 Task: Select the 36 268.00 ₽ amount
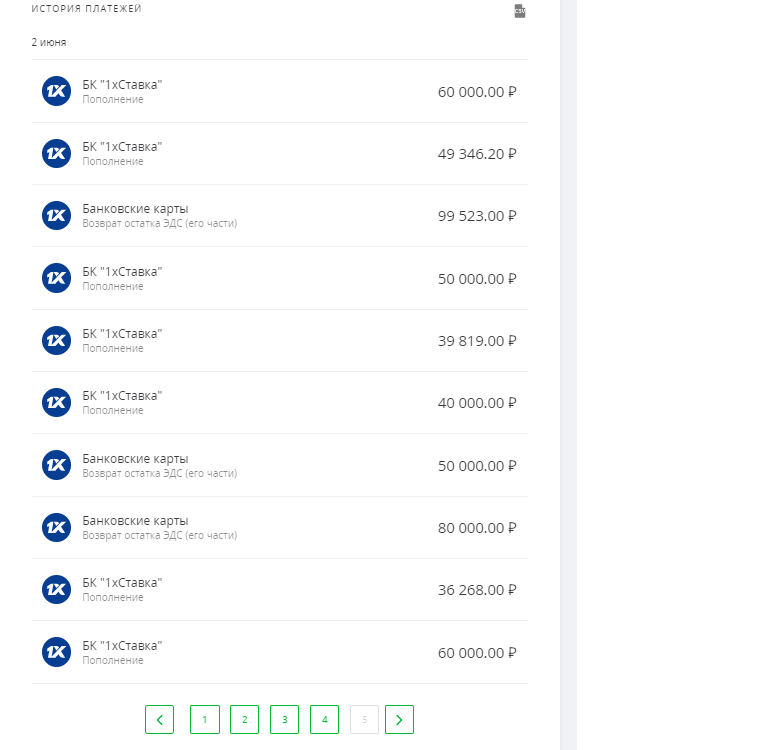coord(477,590)
